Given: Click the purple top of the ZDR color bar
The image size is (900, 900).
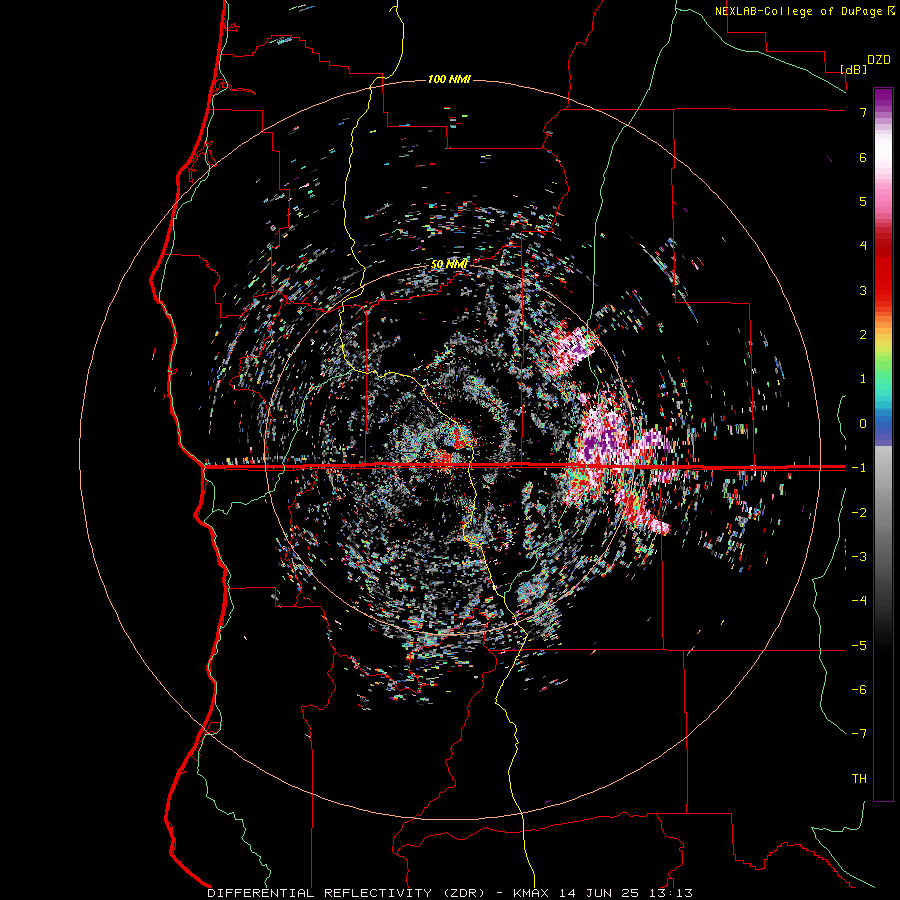Looking at the screenshot, I should [883, 98].
